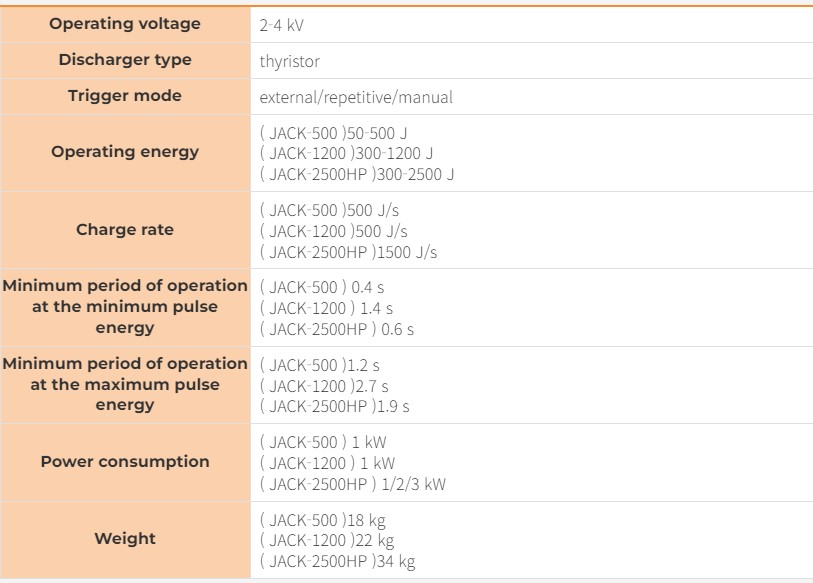Select the JACK-2500HP 300-2500 J line
The image size is (813, 583).
(x=357, y=174)
